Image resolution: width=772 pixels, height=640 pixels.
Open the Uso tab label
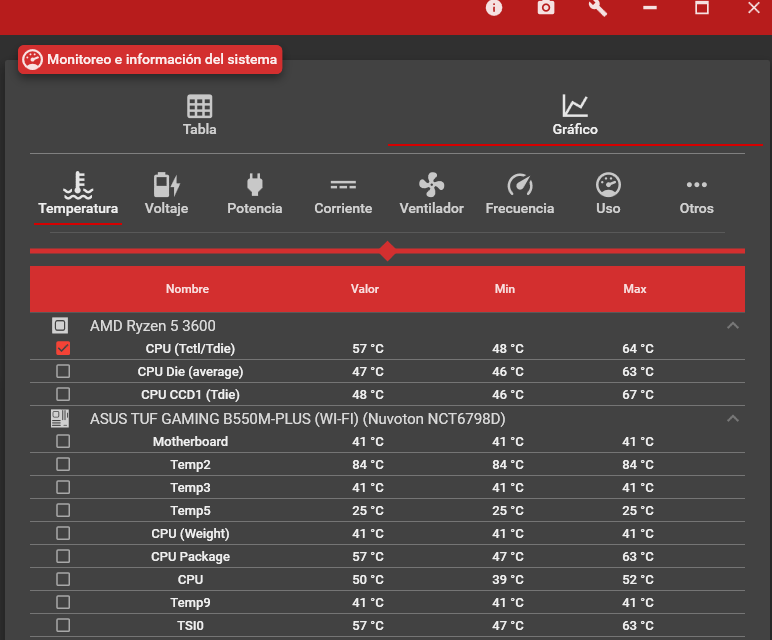[608, 209]
